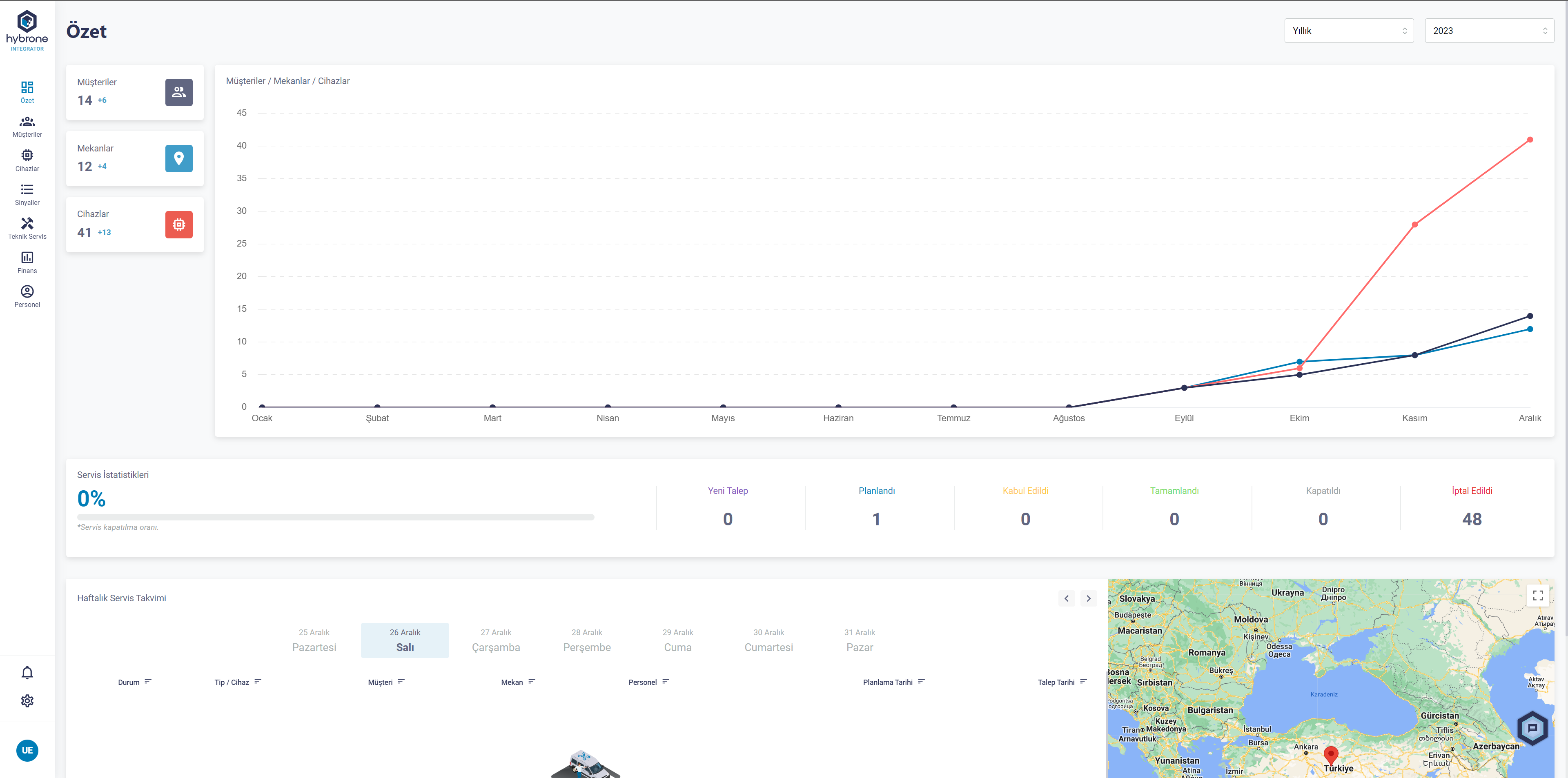
Task: Go to the next week in the calendar
Action: [x=1088, y=598]
